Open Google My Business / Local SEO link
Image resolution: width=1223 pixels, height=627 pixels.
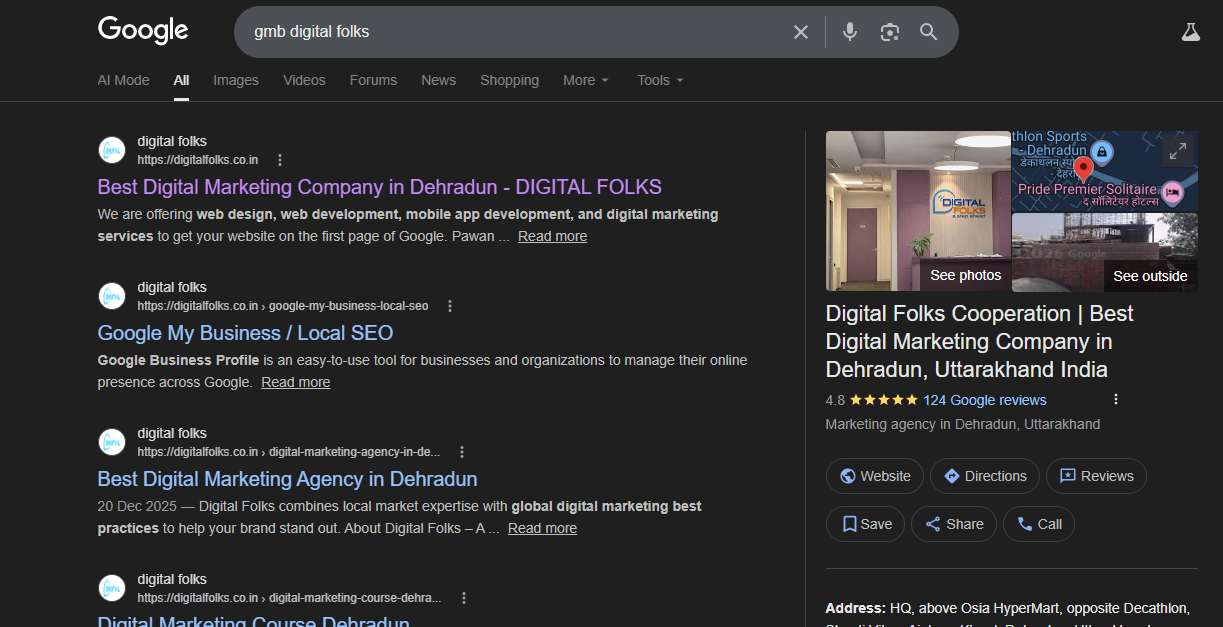click(245, 333)
